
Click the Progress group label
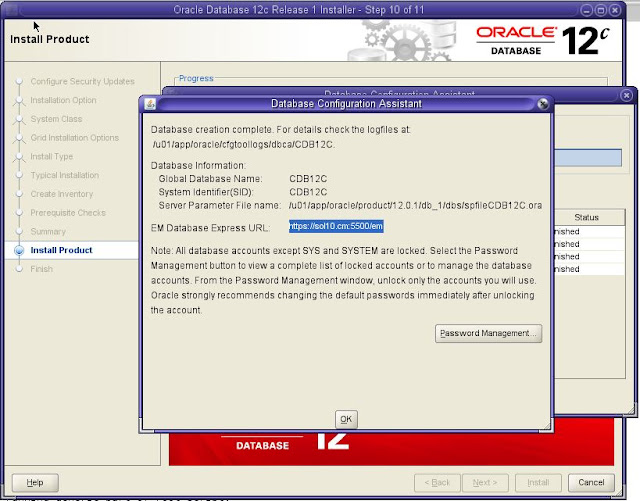pos(196,78)
